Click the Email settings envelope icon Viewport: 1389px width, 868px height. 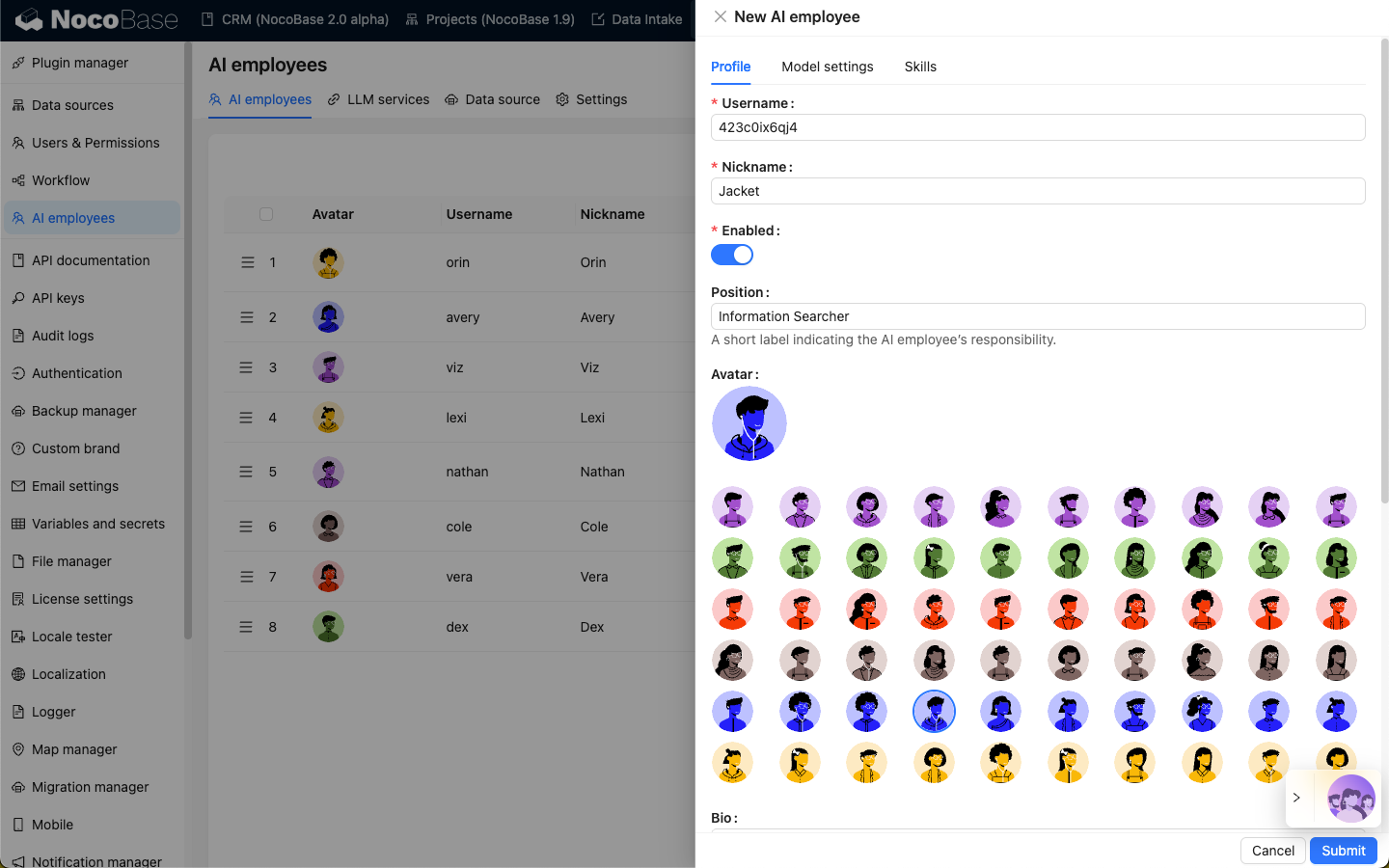click(x=18, y=486)
